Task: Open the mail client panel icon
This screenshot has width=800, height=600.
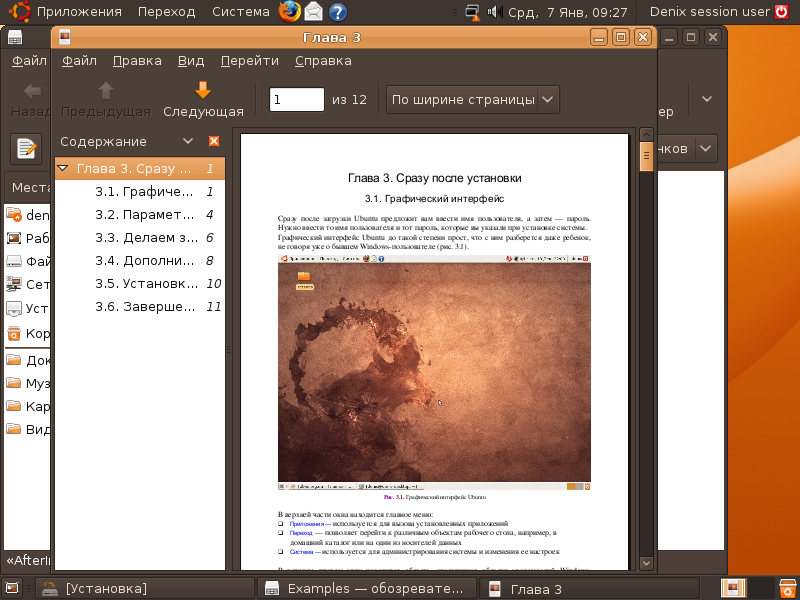Action: [x=314, y=12]
